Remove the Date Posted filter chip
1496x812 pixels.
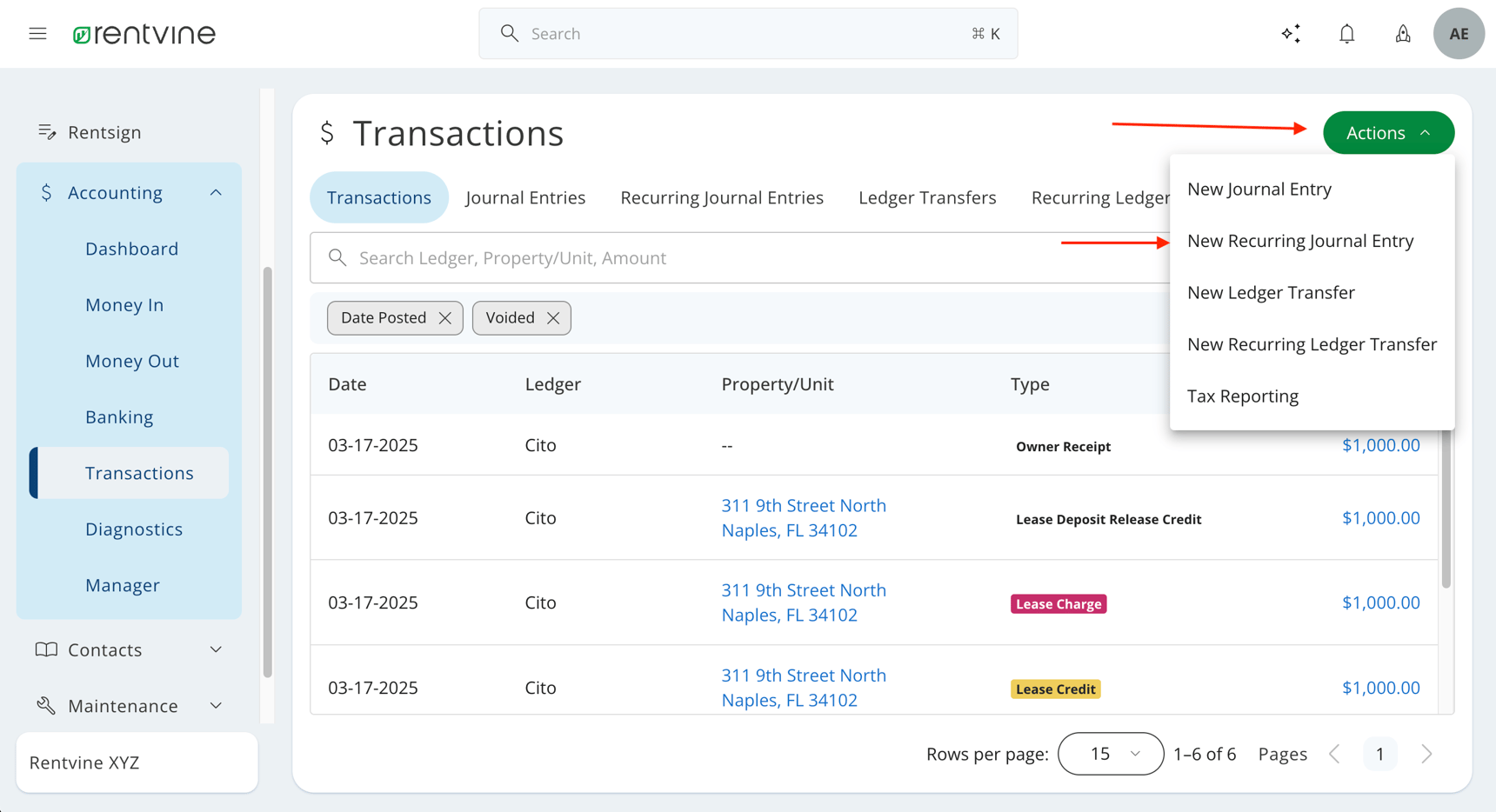(445, 318)
